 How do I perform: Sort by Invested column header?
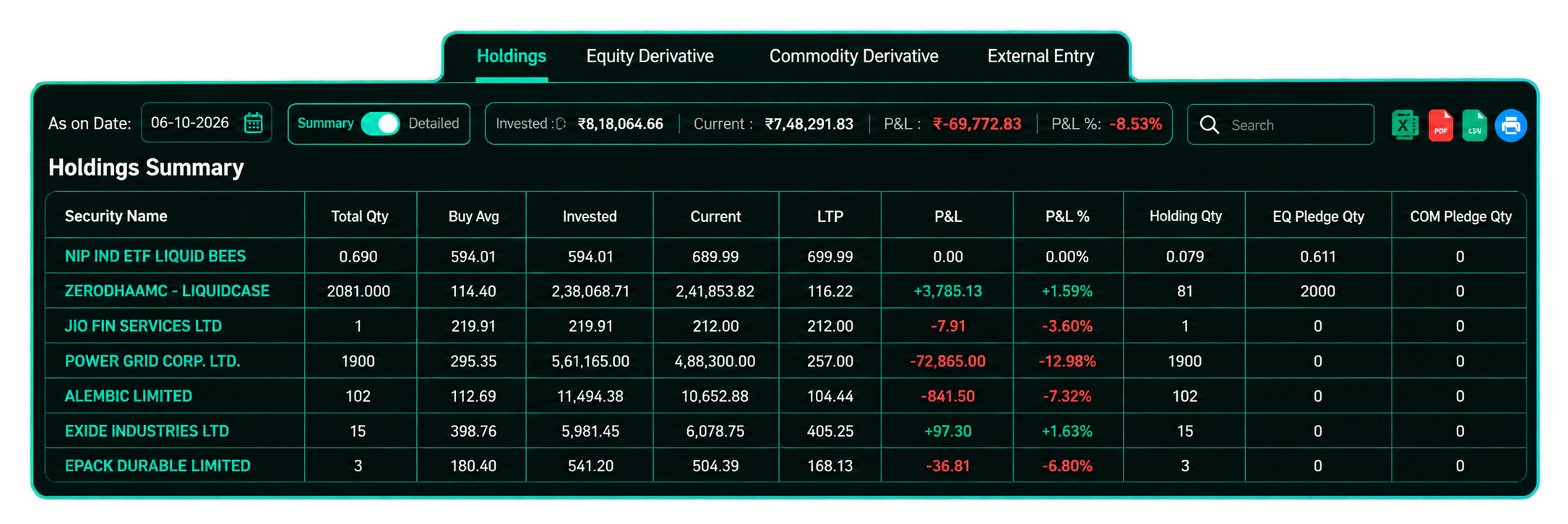click(x=590, y=216)
